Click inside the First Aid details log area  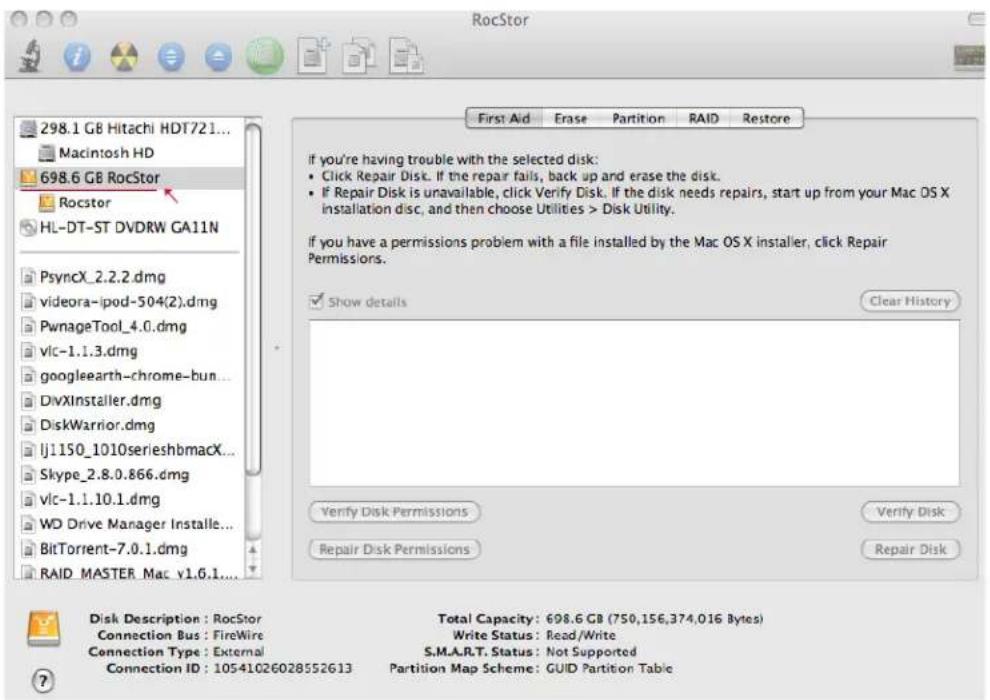634,403
